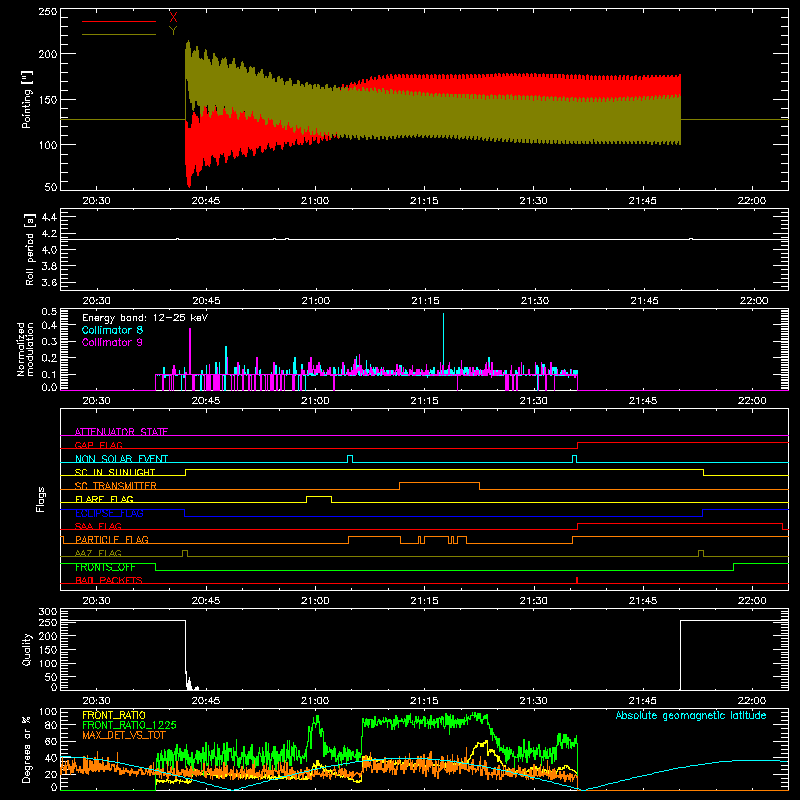Click the 'Degrees or %' axis title
This screenshot has width=800, height=800.
click(26, 749)
